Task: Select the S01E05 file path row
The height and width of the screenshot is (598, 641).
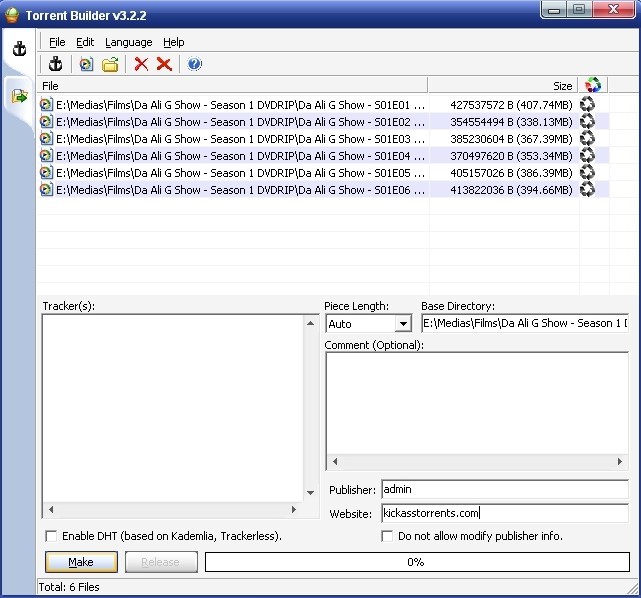Action: pyautogui.click(x=240, y=173)
